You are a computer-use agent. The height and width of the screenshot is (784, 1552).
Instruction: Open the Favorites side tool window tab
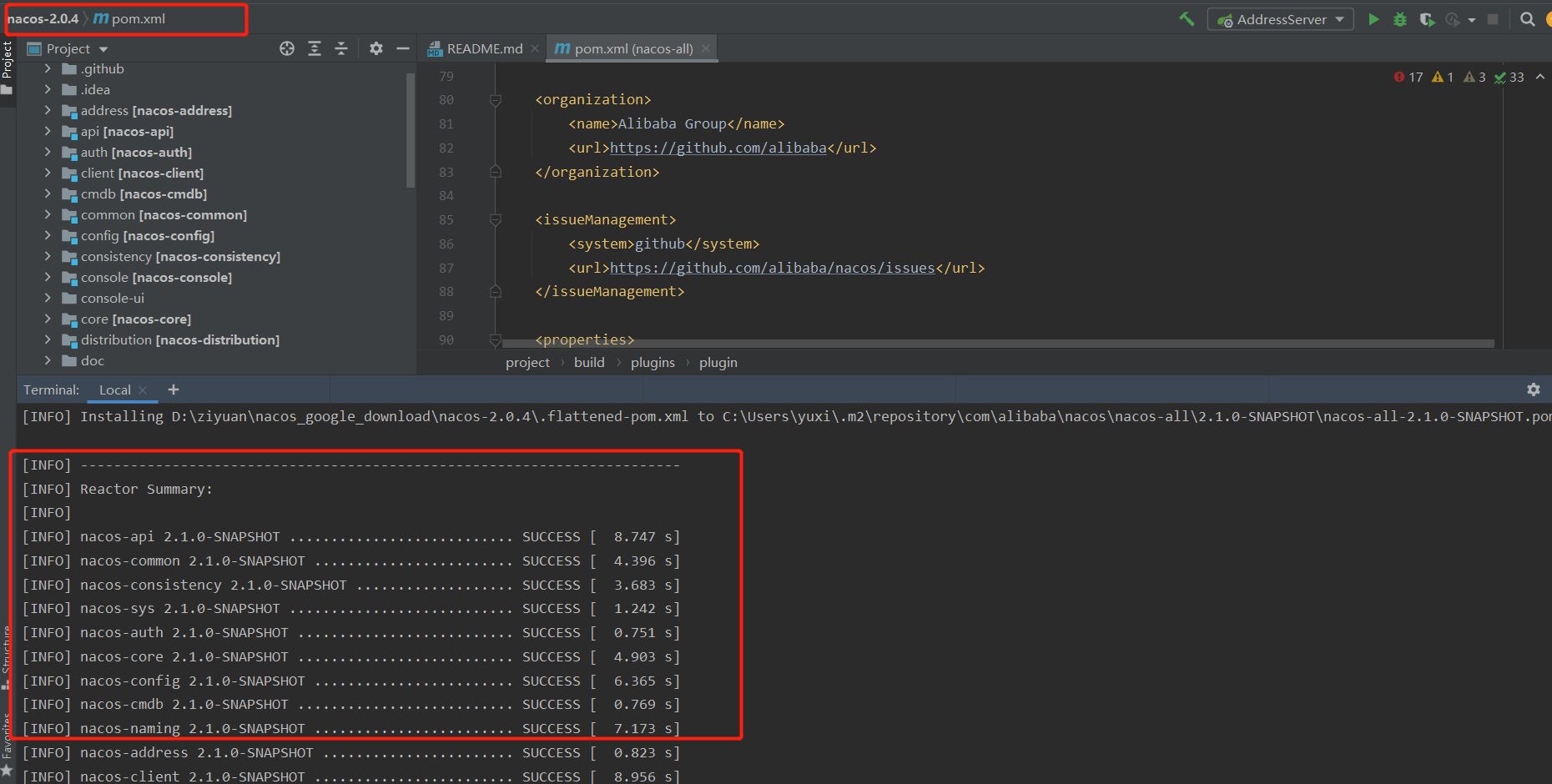click(x=8, y=745)
